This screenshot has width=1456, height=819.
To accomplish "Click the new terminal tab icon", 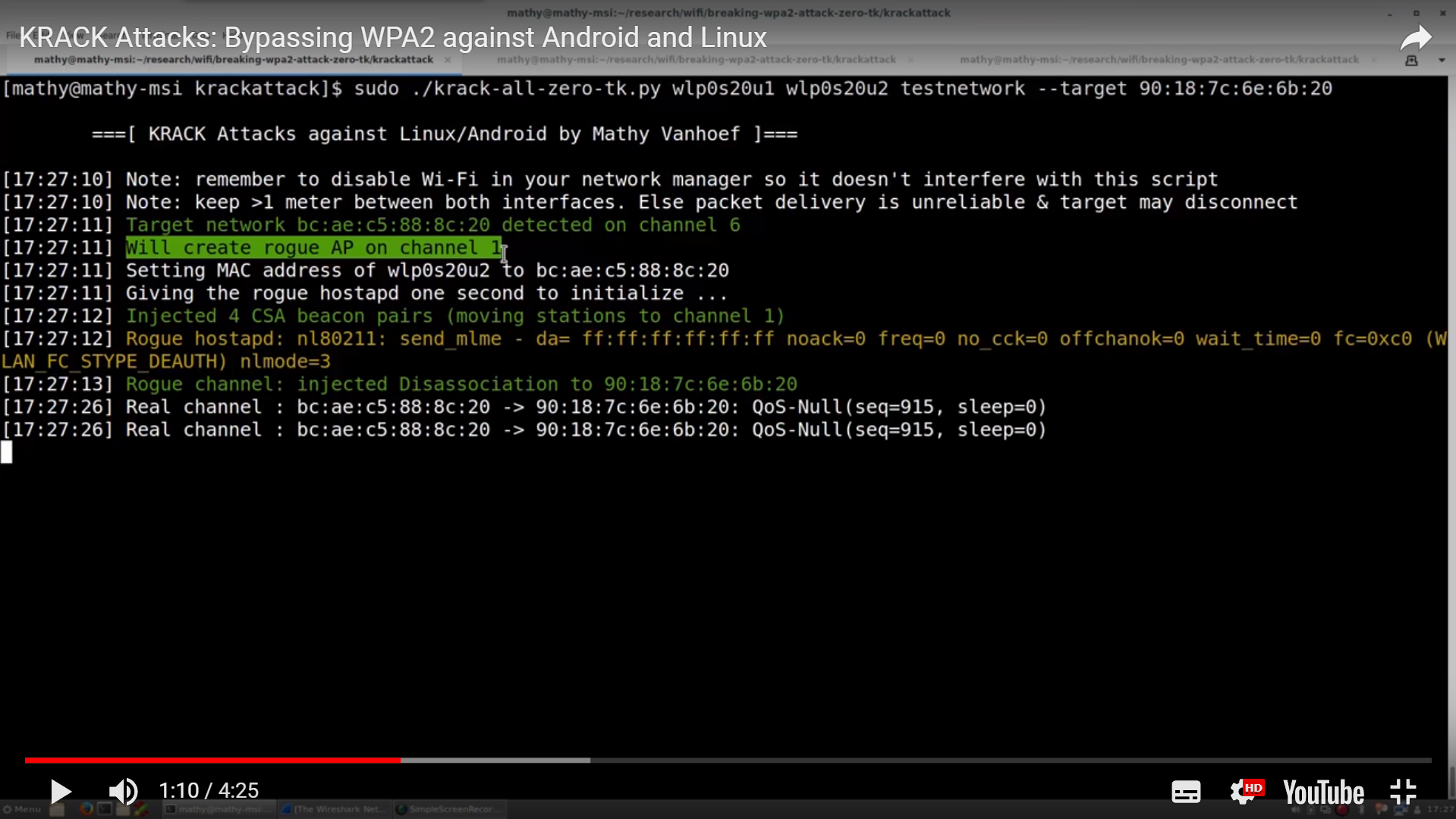I will pos(1411,60).
